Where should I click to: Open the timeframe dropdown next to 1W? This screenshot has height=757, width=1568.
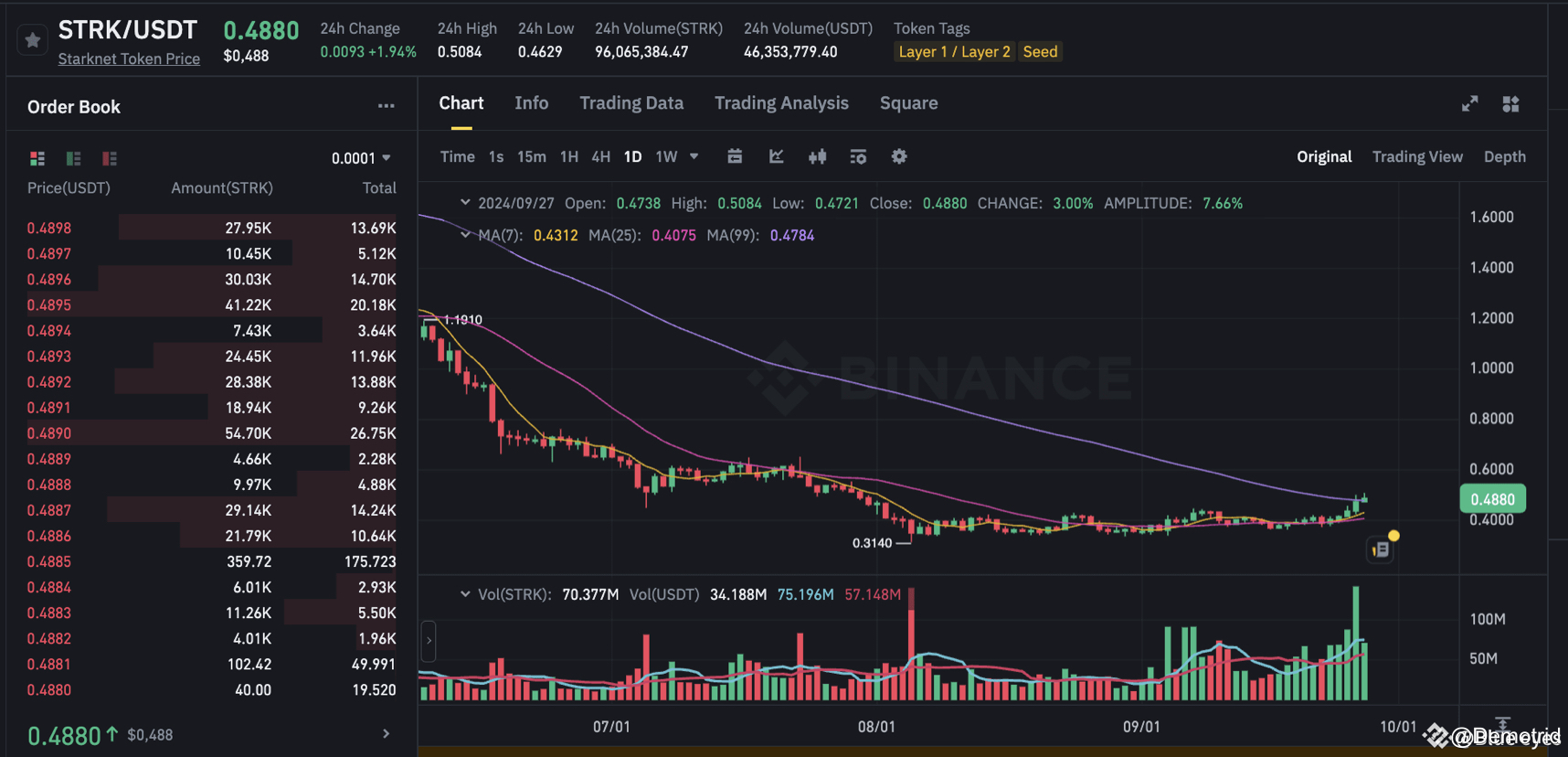click(694, 156)
